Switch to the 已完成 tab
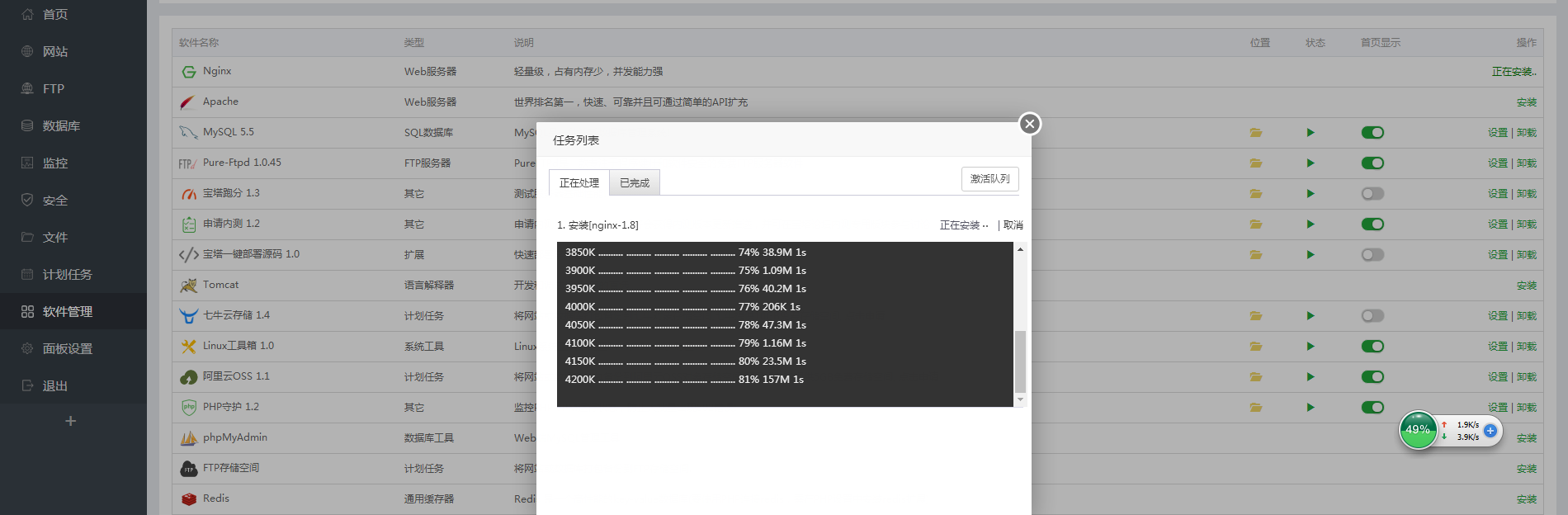1568x515 pixels. pos(635,182)
